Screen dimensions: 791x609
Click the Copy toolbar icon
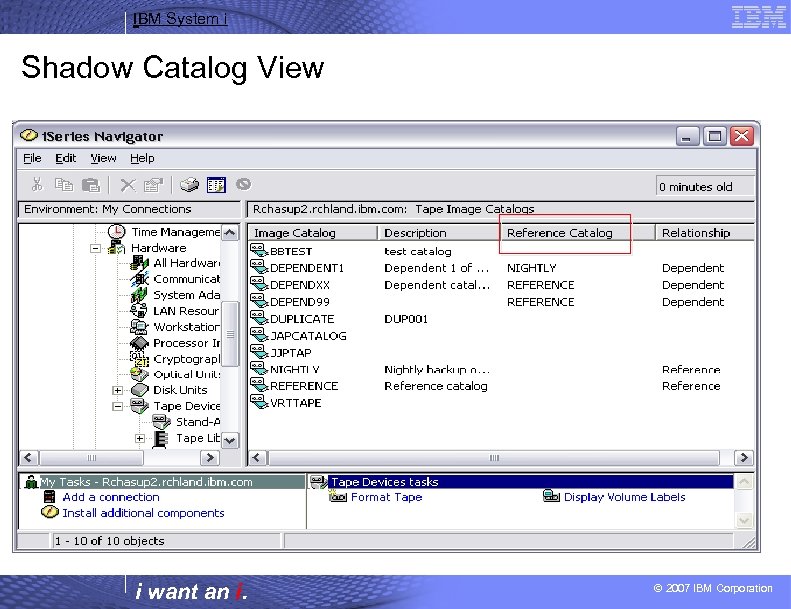pos(64,185)
